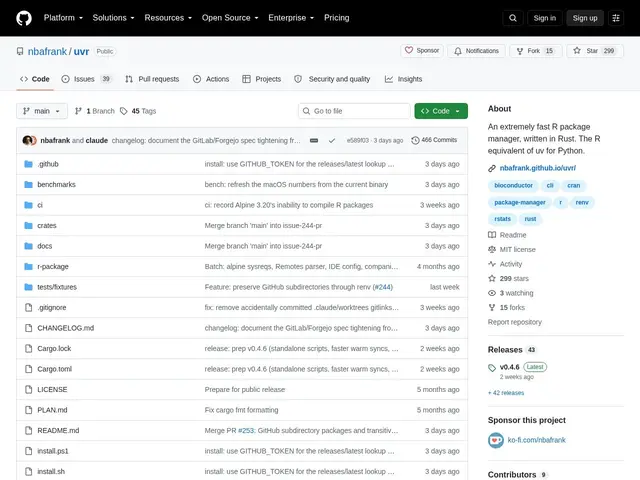The width and height of the screenshot is (640, 480).
Task: Click the package-manager topic tag
Action: [520, 202]
